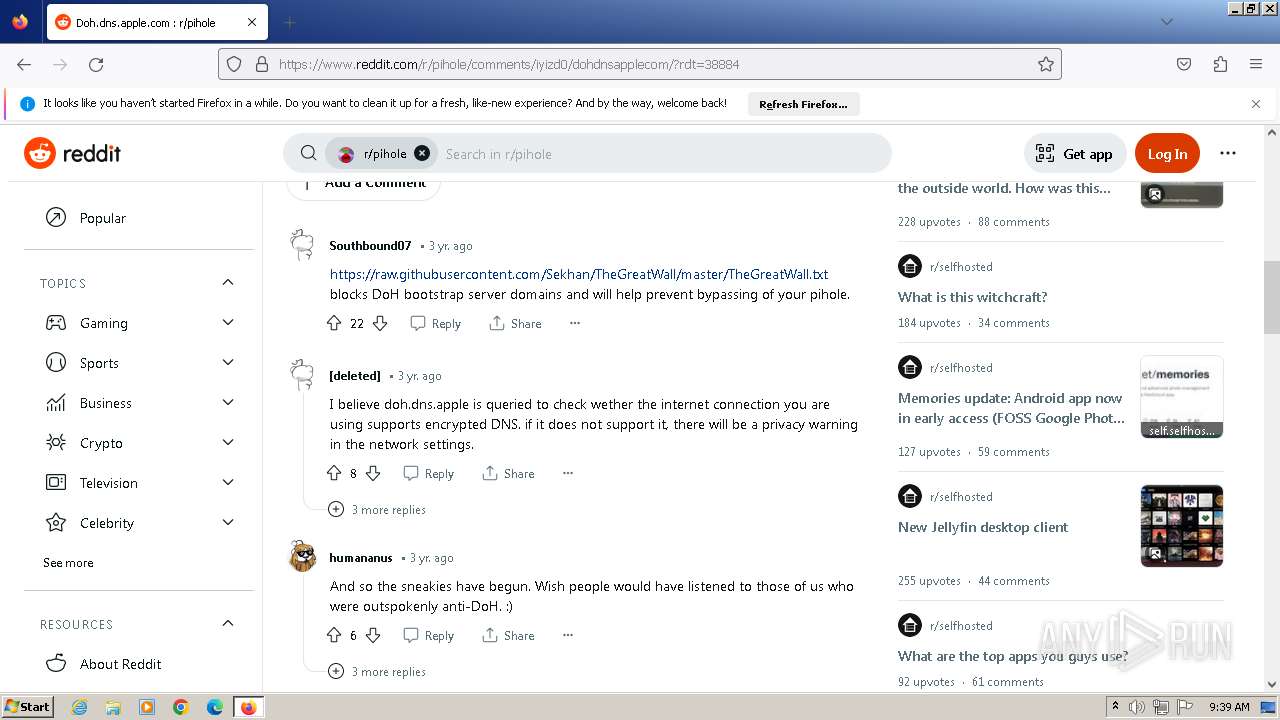Image resolution: width=1280 pixels, height=720 pixels.
Task: Open 'What are the top apps' post
Action: 1013,656
